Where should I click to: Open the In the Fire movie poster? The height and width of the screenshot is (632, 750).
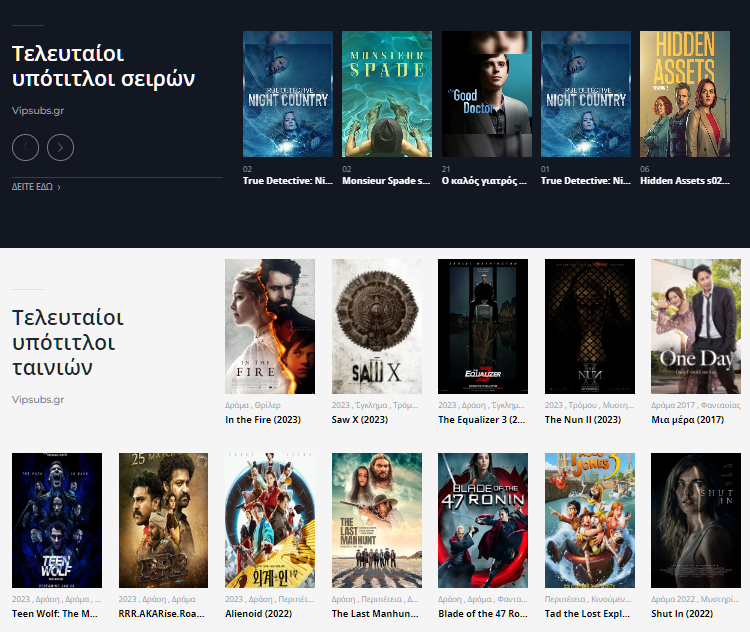coord(270,326)
